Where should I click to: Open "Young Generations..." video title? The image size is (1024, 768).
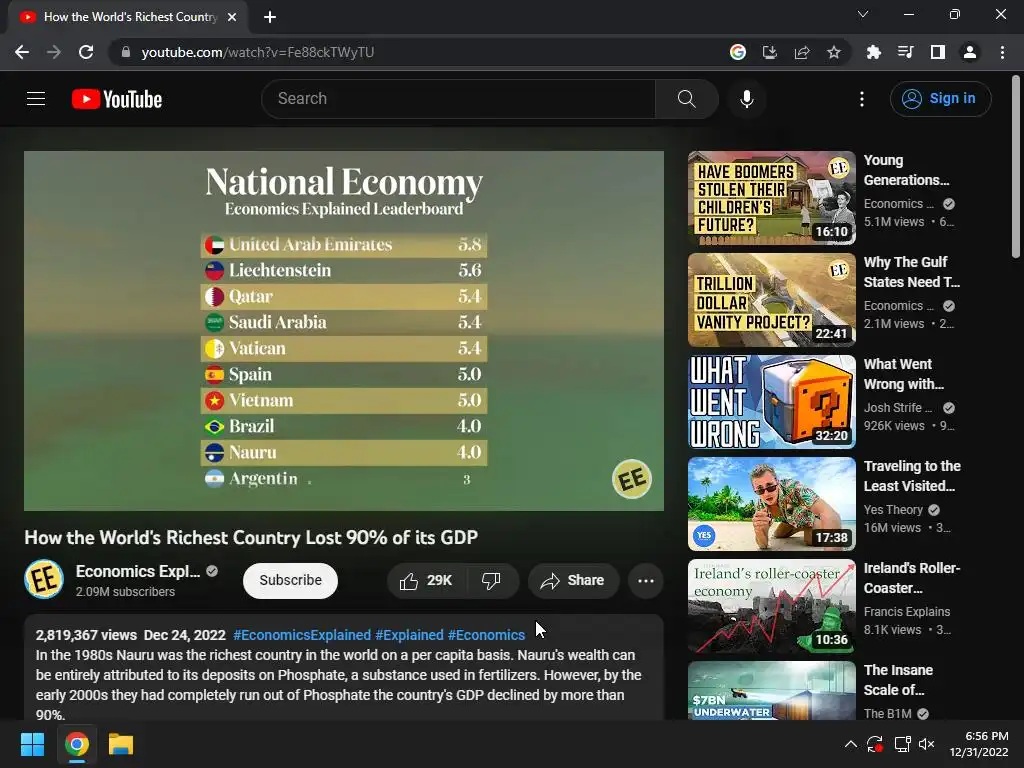coord(906,170)
